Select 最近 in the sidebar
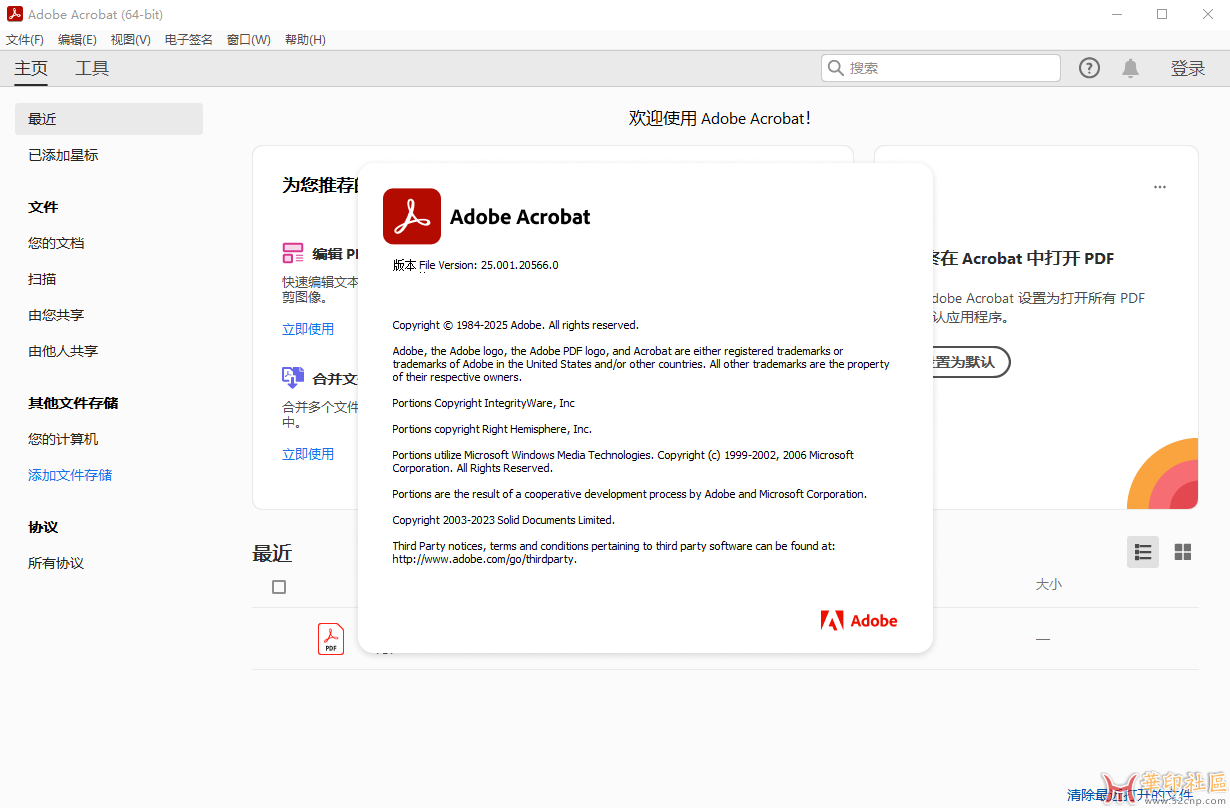 (x=109, y=119)
